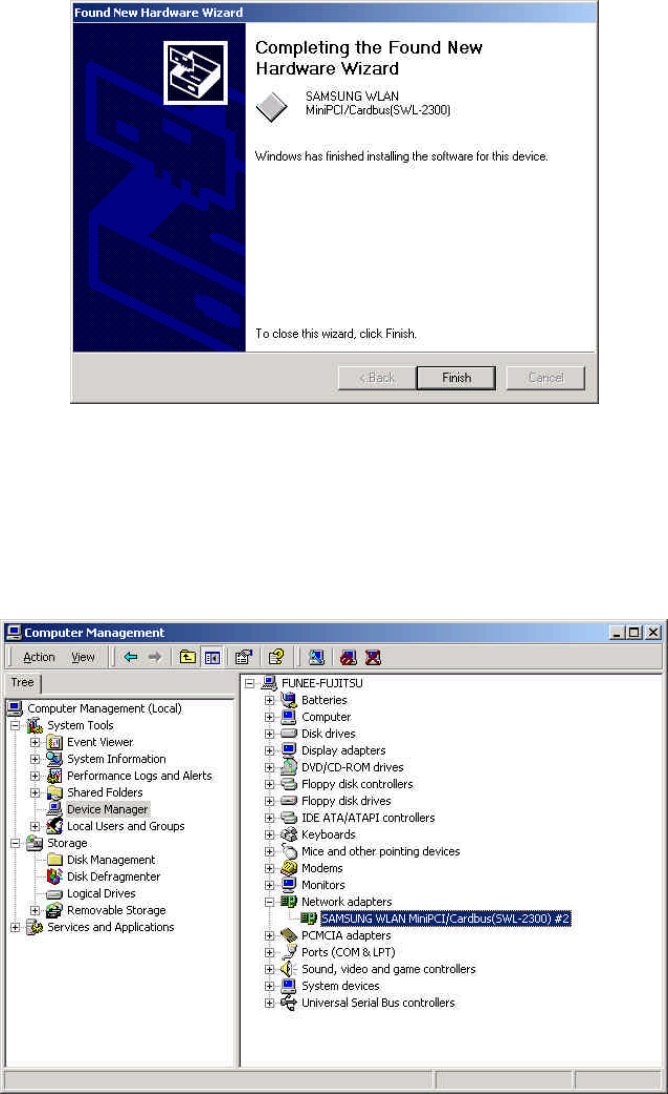Expand Ports (COM & LPT) category

click(269, 952)
